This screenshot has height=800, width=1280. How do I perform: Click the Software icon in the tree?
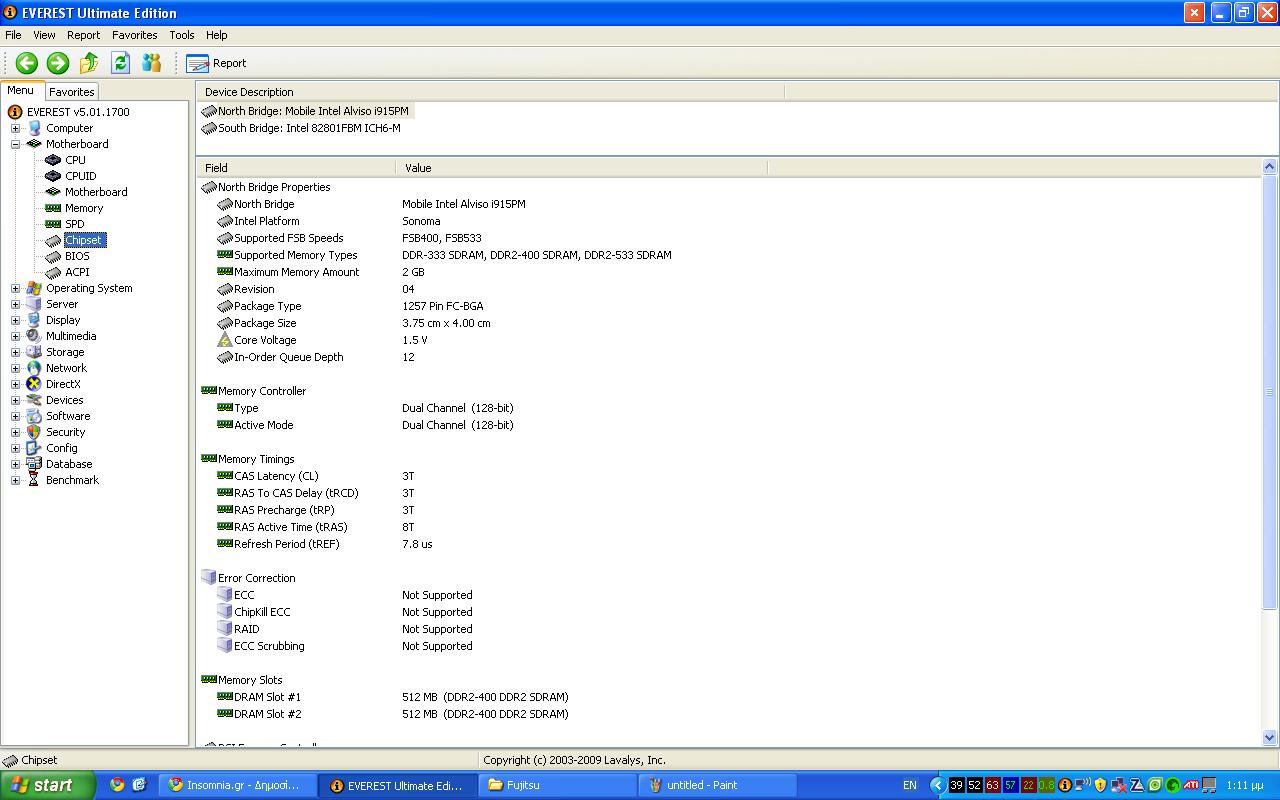(34, 416)
